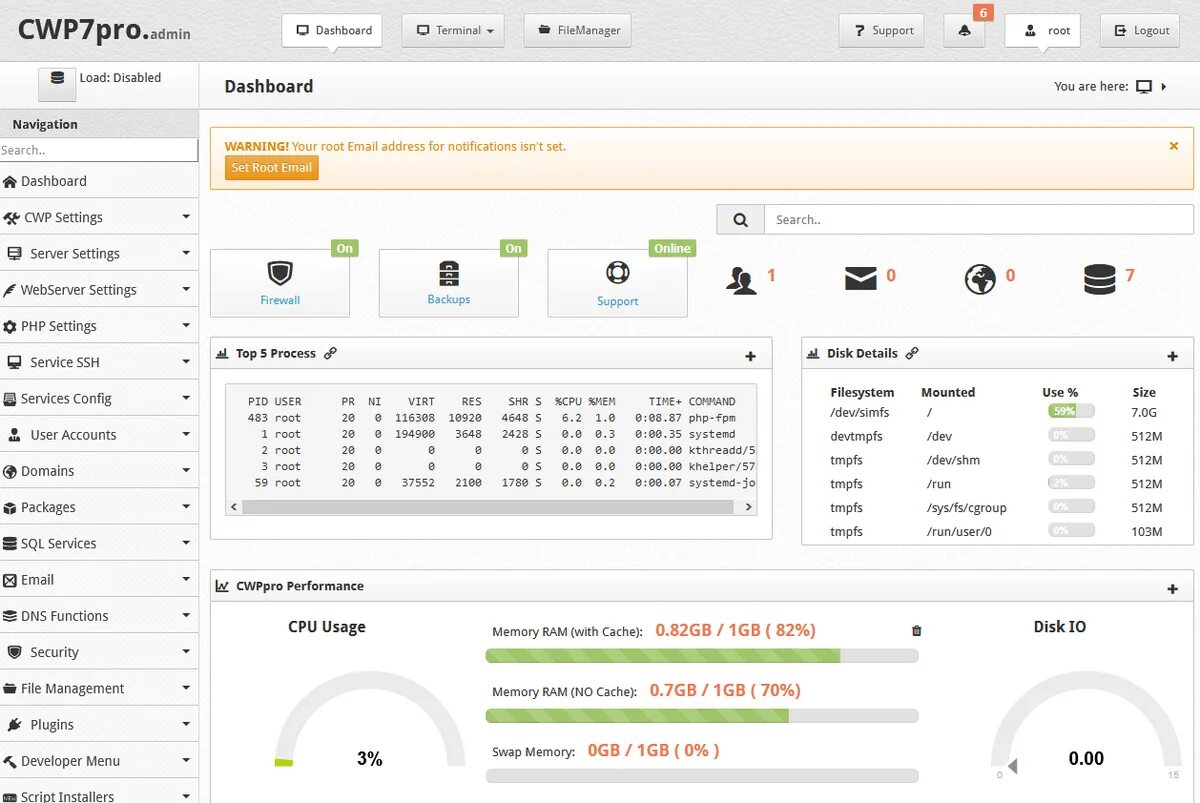
Task: Expand the PHP Settings menu
Action: (x=99, y=326)
